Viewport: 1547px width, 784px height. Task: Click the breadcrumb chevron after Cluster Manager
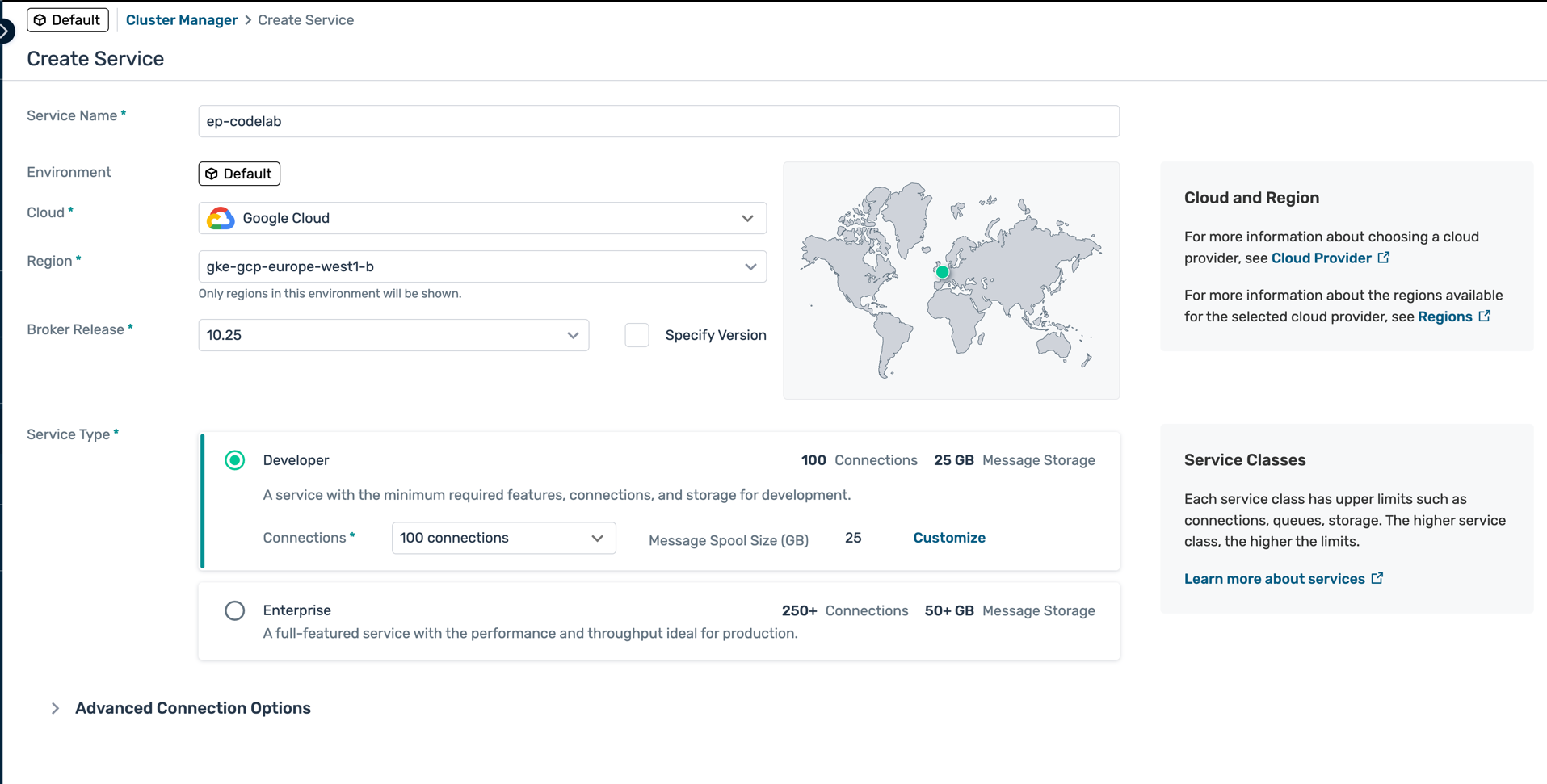coord(248,20)
